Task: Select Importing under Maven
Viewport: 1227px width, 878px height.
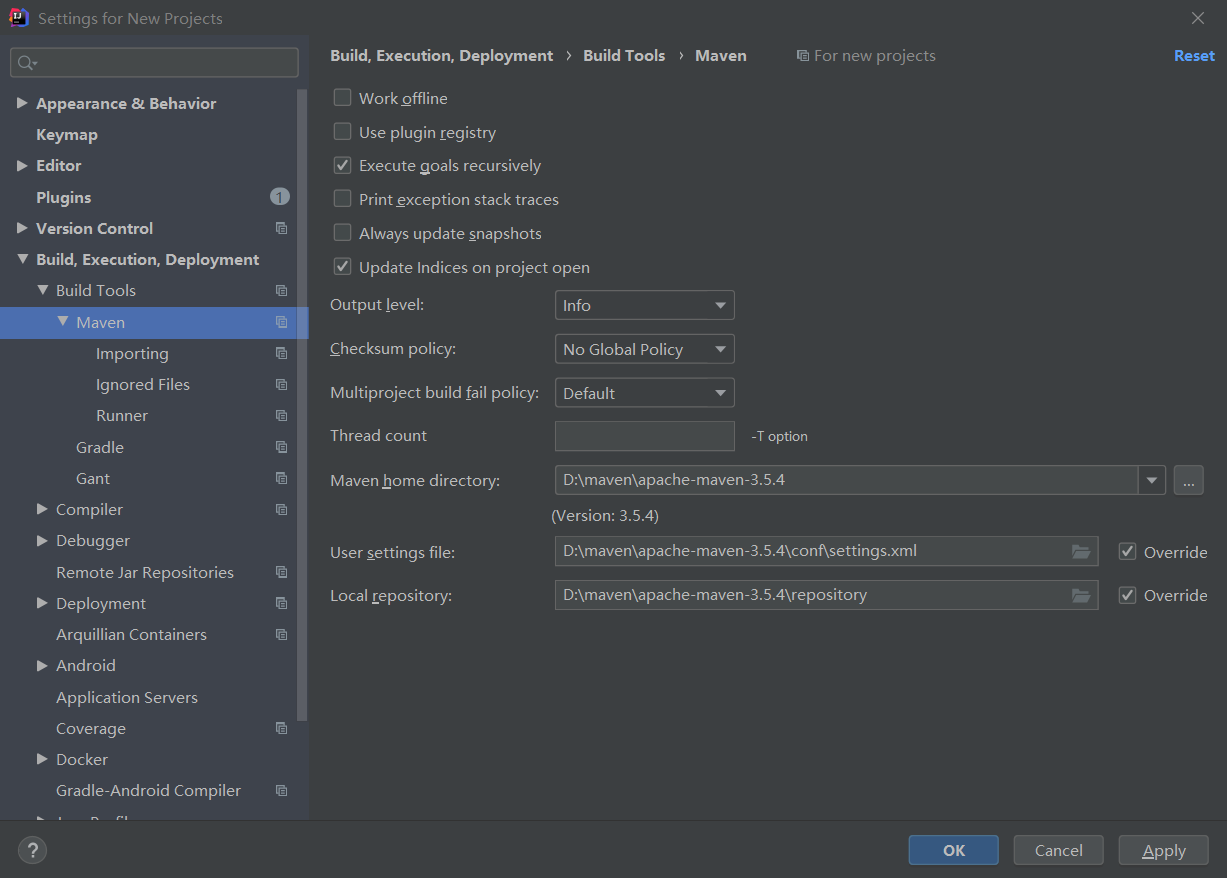Action: coord(132,353)
